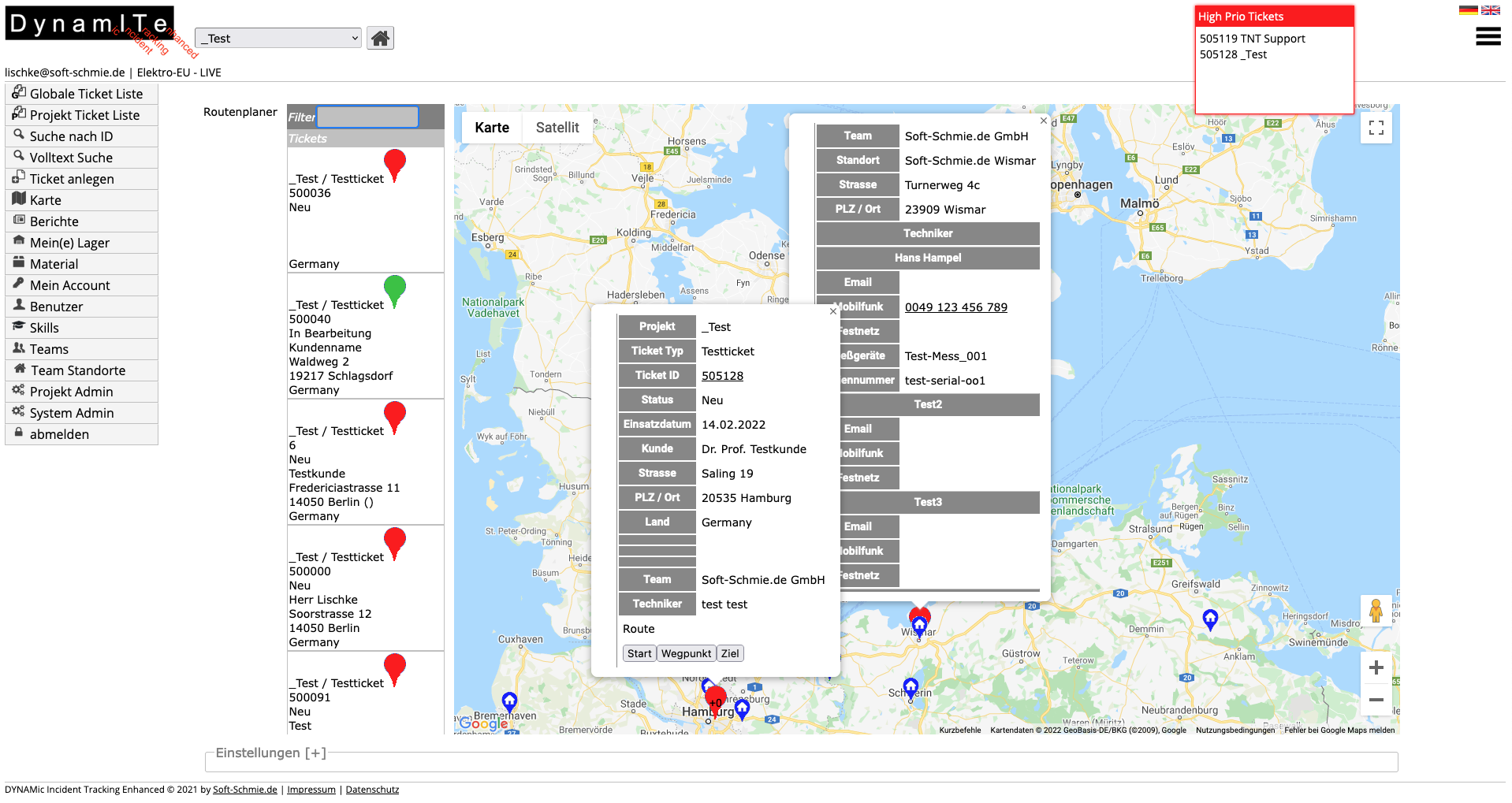Open the _Test project dropdown
Image resolution: width=1512 pixels, height=803 pixels.
click(x=277, y=38)
